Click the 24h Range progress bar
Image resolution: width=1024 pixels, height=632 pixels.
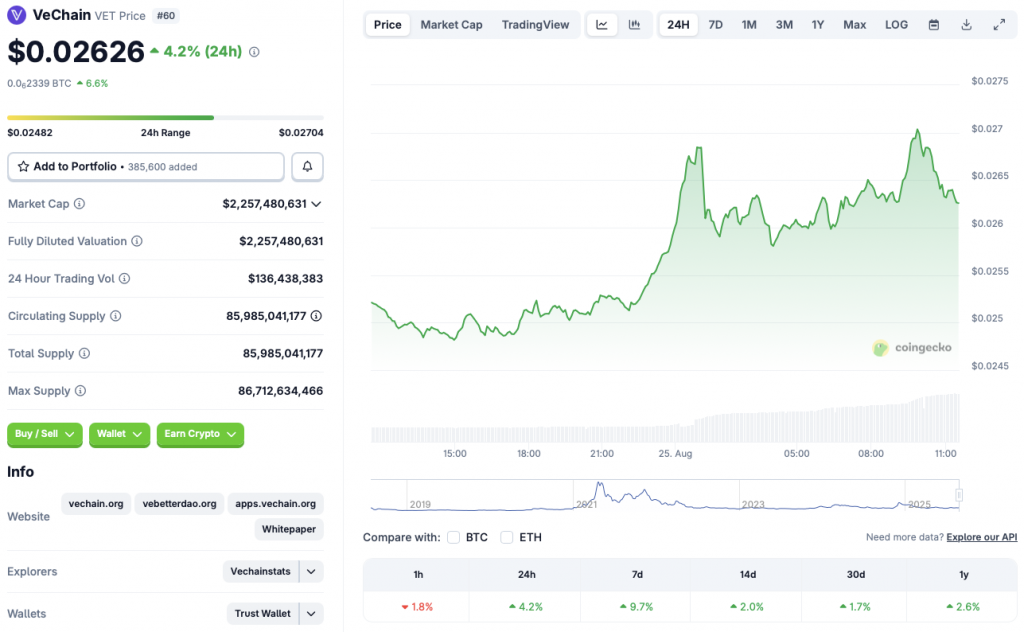[165, 118]
